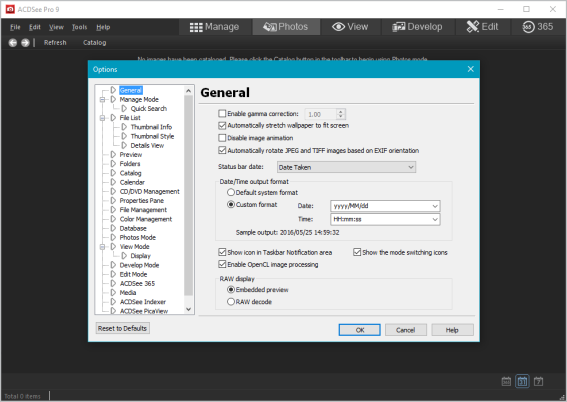Click the first calendar view icon in status bar

tap(506, 381)
